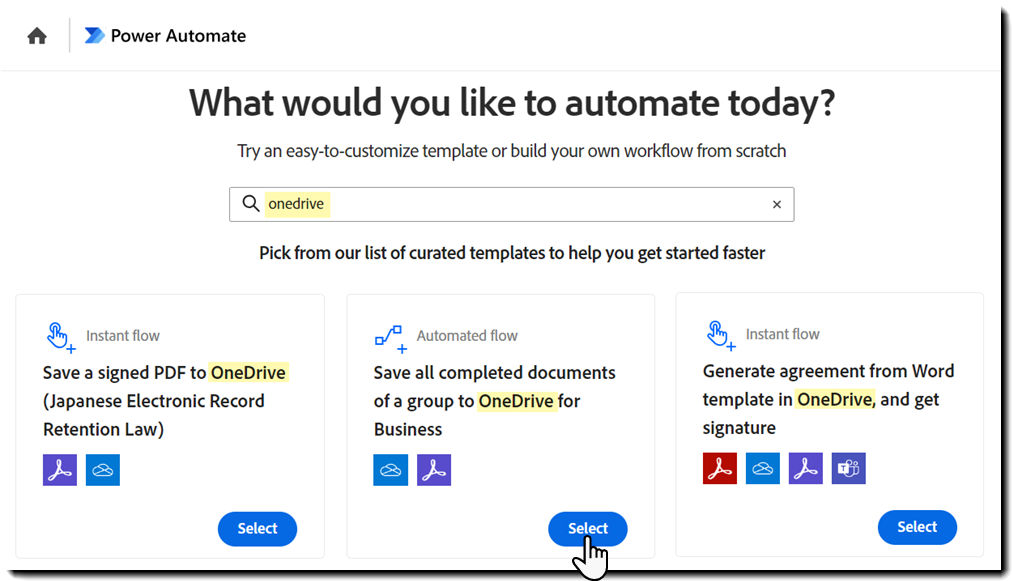Click 'Save all completed documents' card title
1012x581 pixels.
coord(494,401)
